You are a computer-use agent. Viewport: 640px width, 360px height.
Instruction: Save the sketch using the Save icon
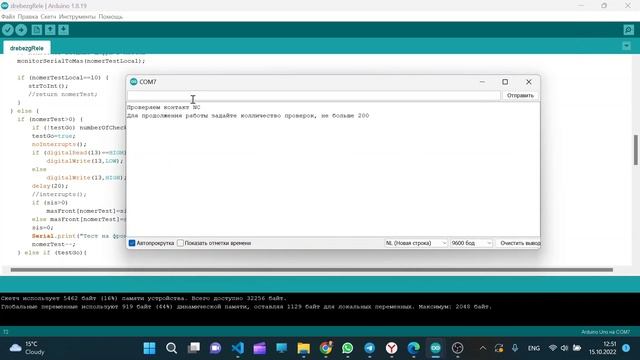(63, 30)
